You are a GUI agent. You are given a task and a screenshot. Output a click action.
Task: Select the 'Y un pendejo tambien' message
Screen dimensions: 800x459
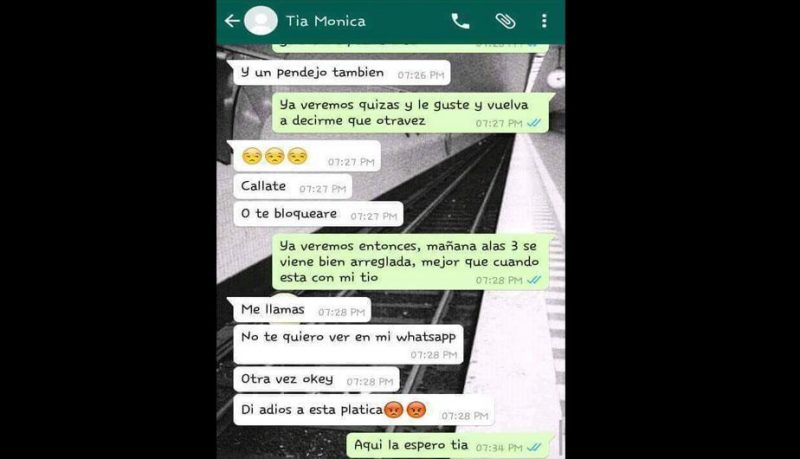click(x=339, y=73)
